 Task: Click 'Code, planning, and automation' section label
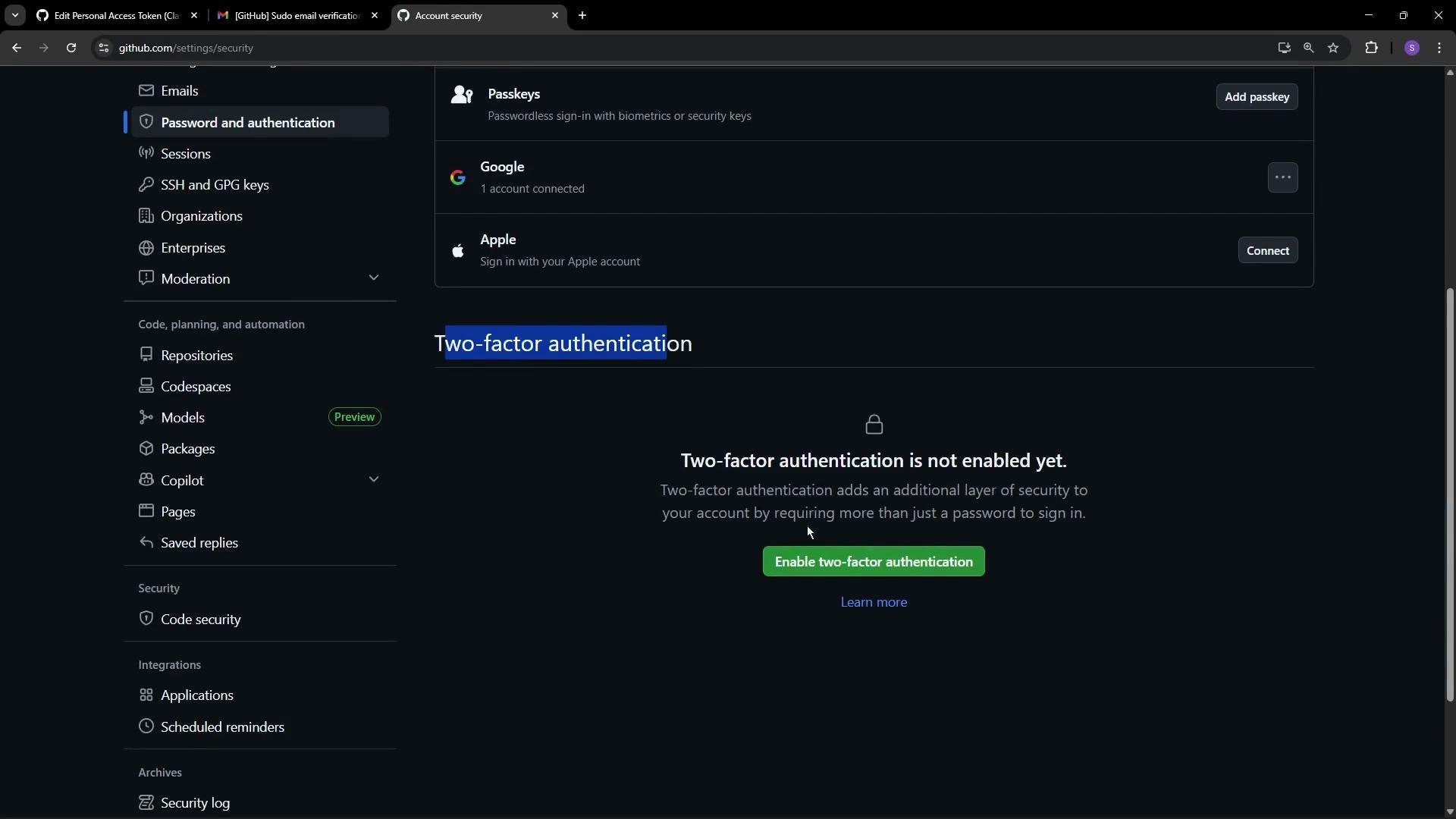click(x=221, y=325)
